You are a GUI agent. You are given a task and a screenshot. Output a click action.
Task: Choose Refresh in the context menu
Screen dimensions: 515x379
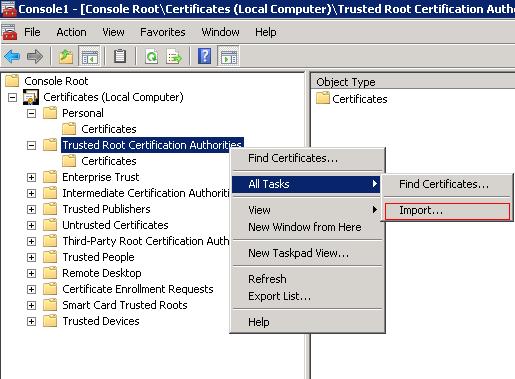click(x=308, y=279)
